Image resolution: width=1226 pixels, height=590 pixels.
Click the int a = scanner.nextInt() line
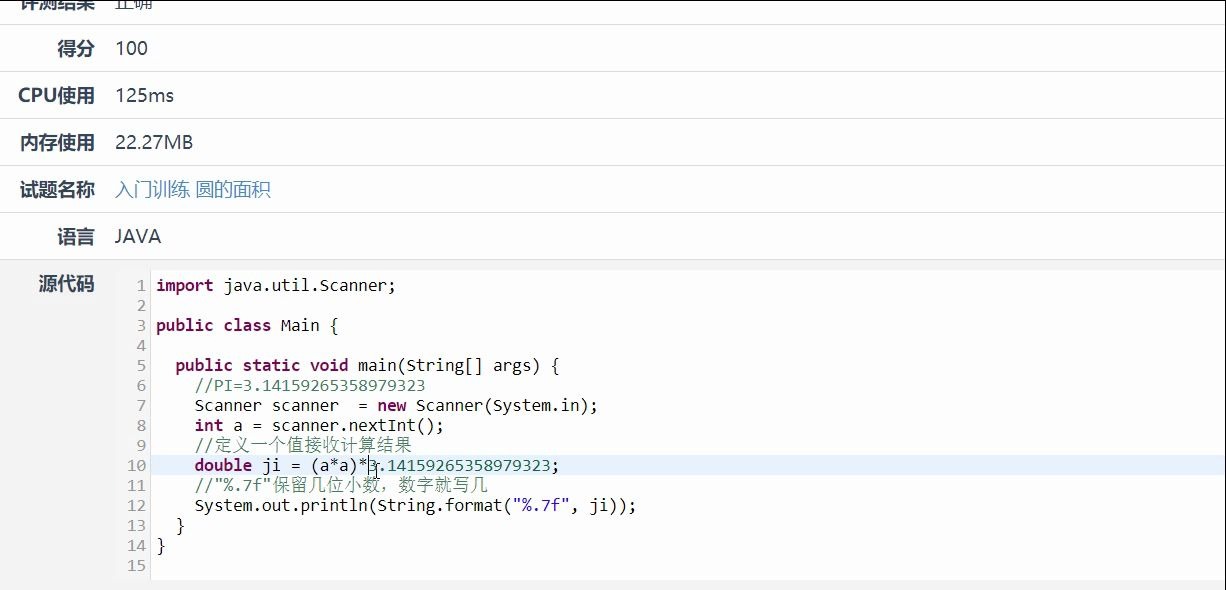[319, 426]
